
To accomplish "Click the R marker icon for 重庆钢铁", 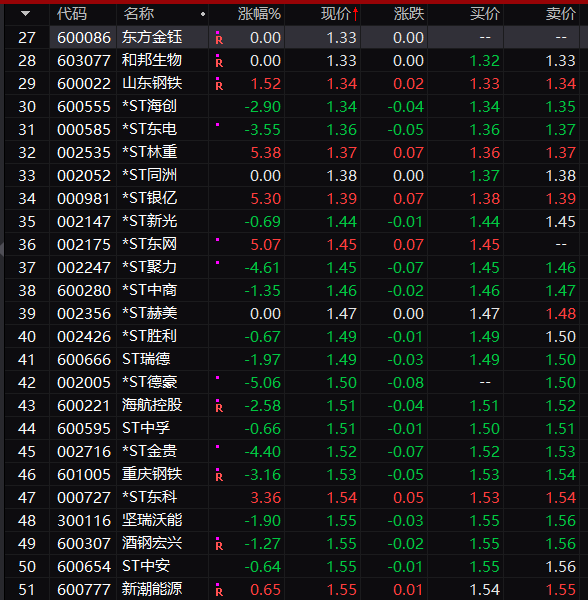I will click(219, 475).
